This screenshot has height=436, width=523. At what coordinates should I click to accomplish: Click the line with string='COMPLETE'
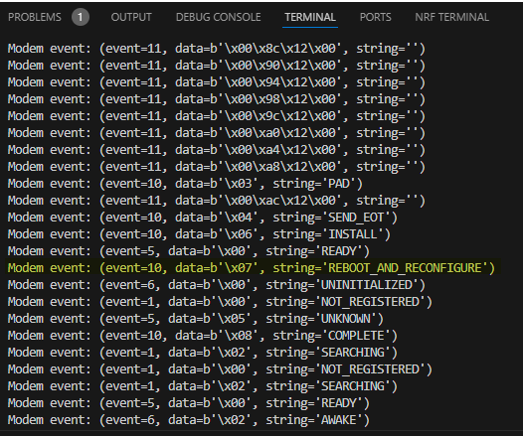tap(203, 336)
